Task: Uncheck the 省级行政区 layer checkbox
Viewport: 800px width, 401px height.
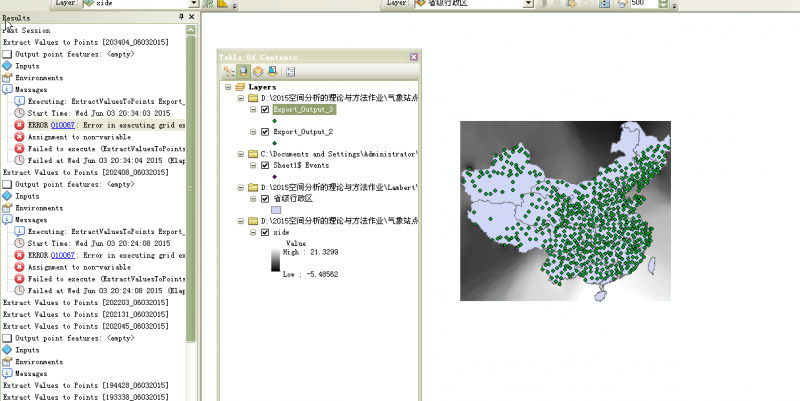Action: click(x=265, y=199)
